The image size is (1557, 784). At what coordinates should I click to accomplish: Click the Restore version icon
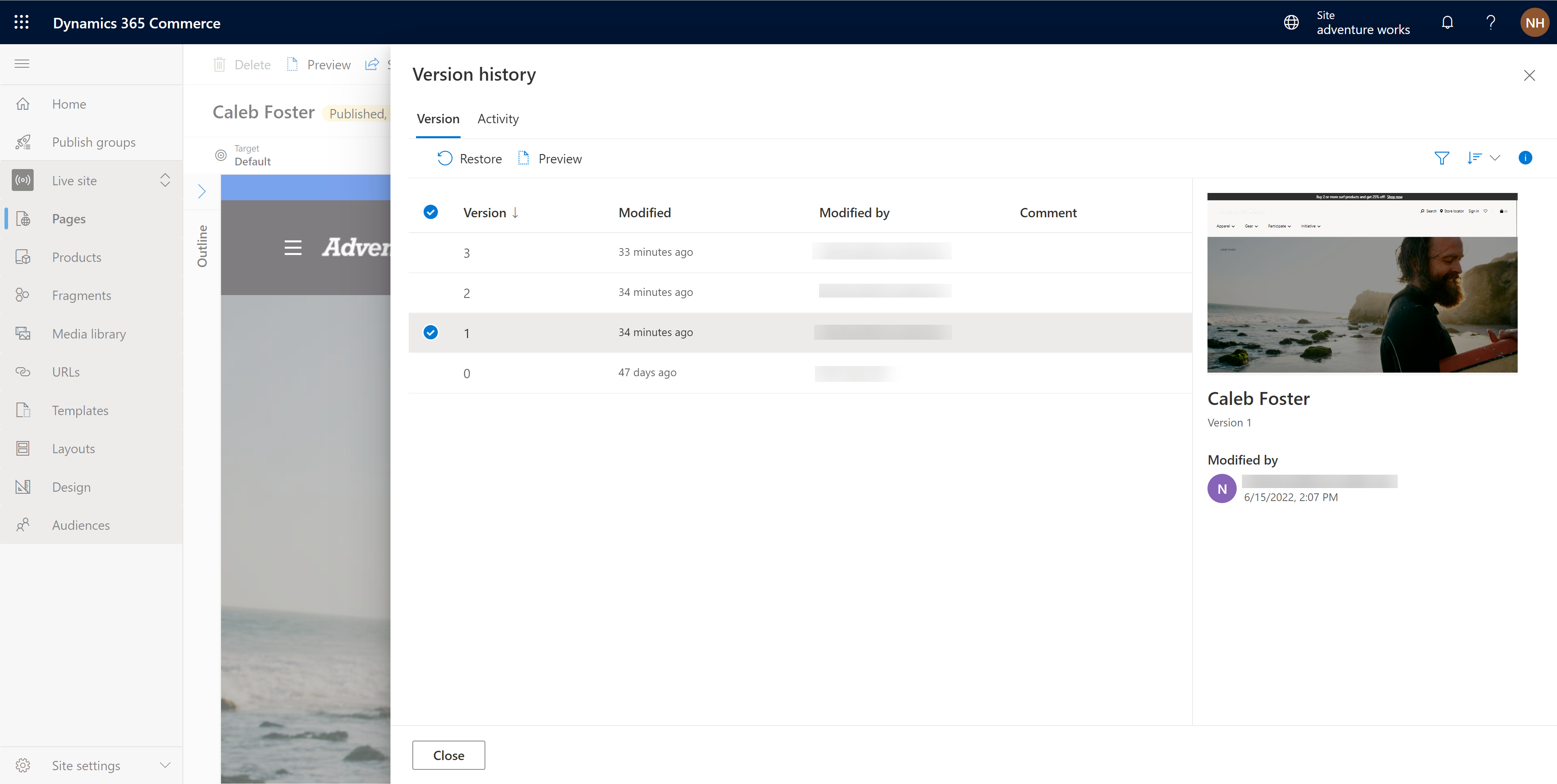(445, 158)
